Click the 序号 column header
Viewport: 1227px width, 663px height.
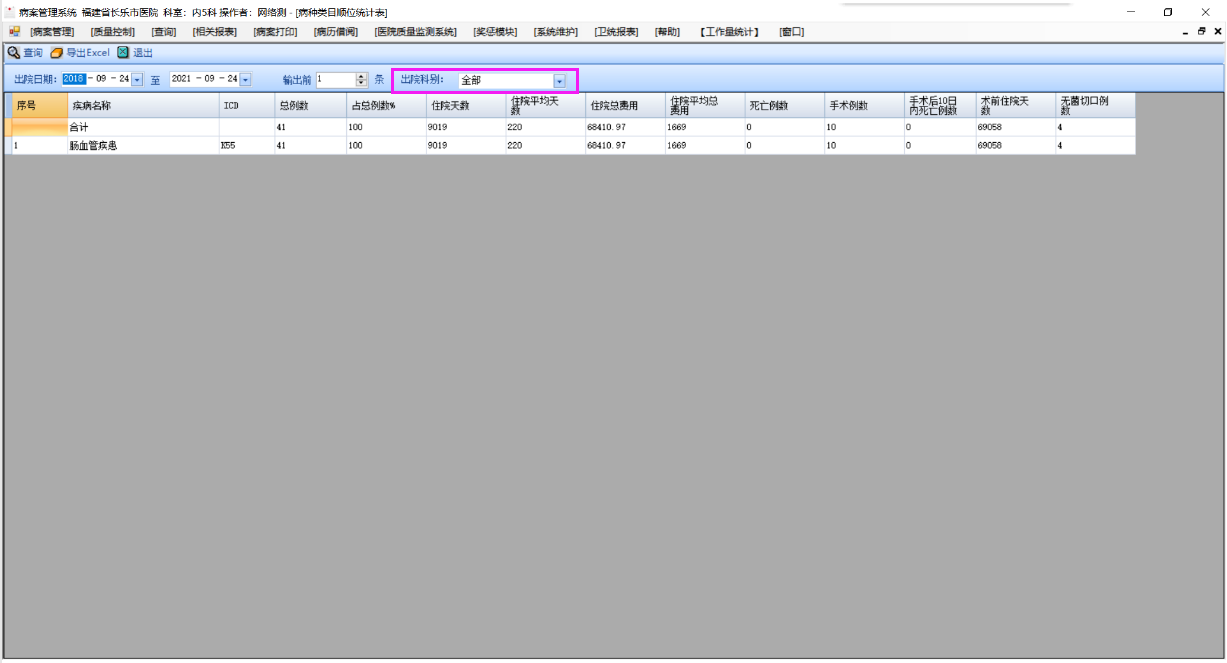tap(40, 106)
